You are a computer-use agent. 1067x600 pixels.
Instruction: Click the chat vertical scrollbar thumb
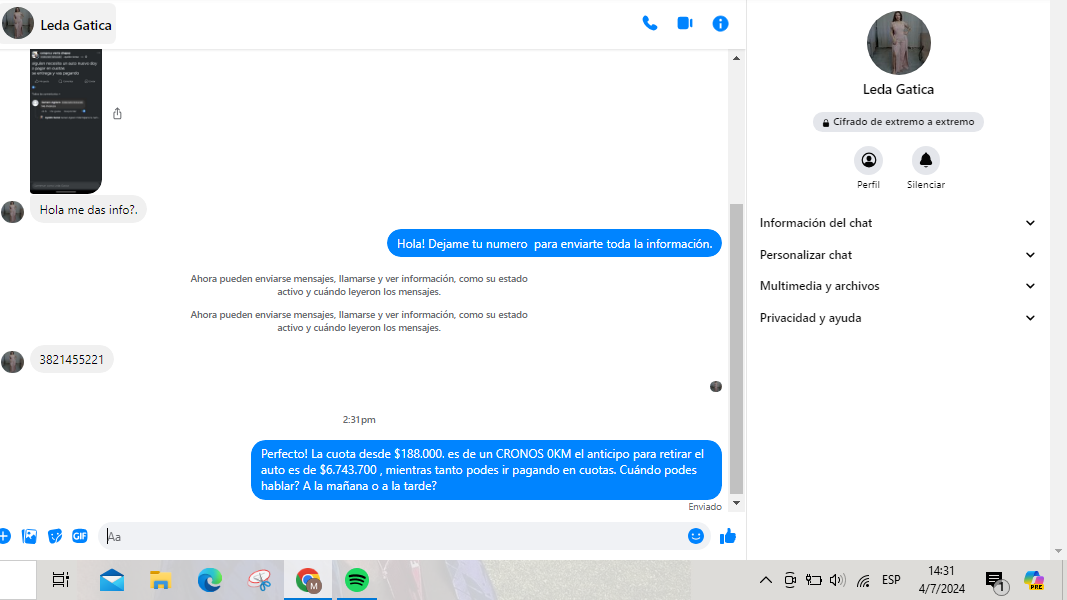(736, 348)
